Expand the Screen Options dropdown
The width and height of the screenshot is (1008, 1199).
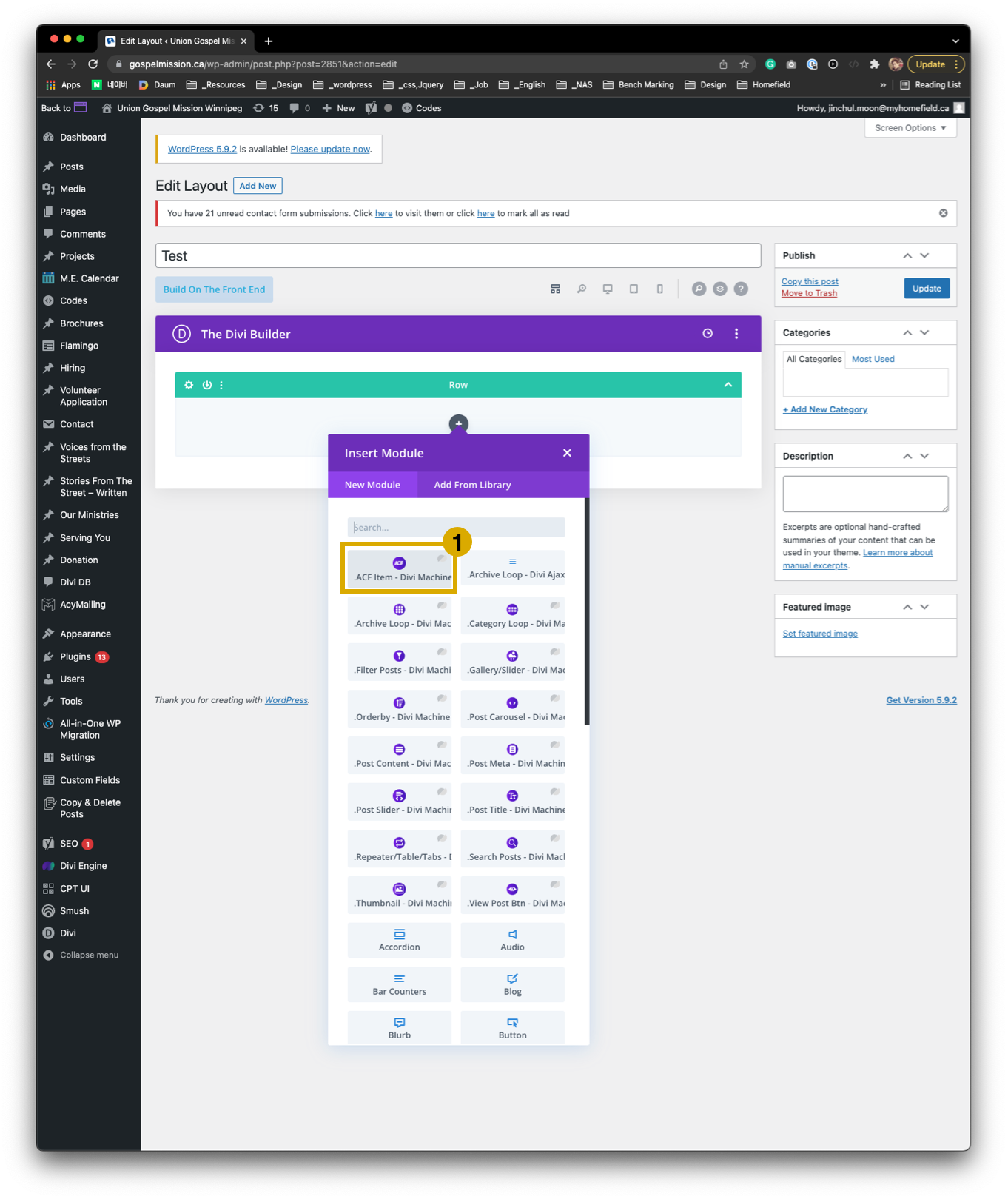click(x=910, y=128)
